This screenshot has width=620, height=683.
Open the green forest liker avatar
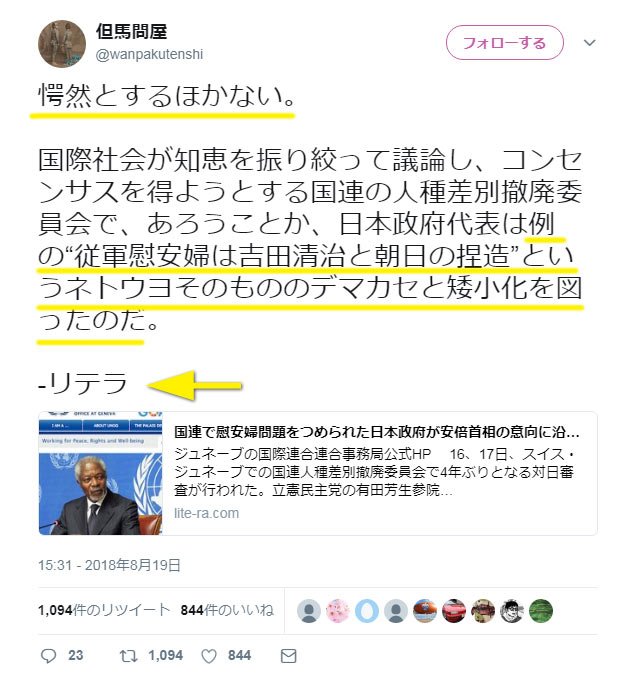tap(541, 611)
